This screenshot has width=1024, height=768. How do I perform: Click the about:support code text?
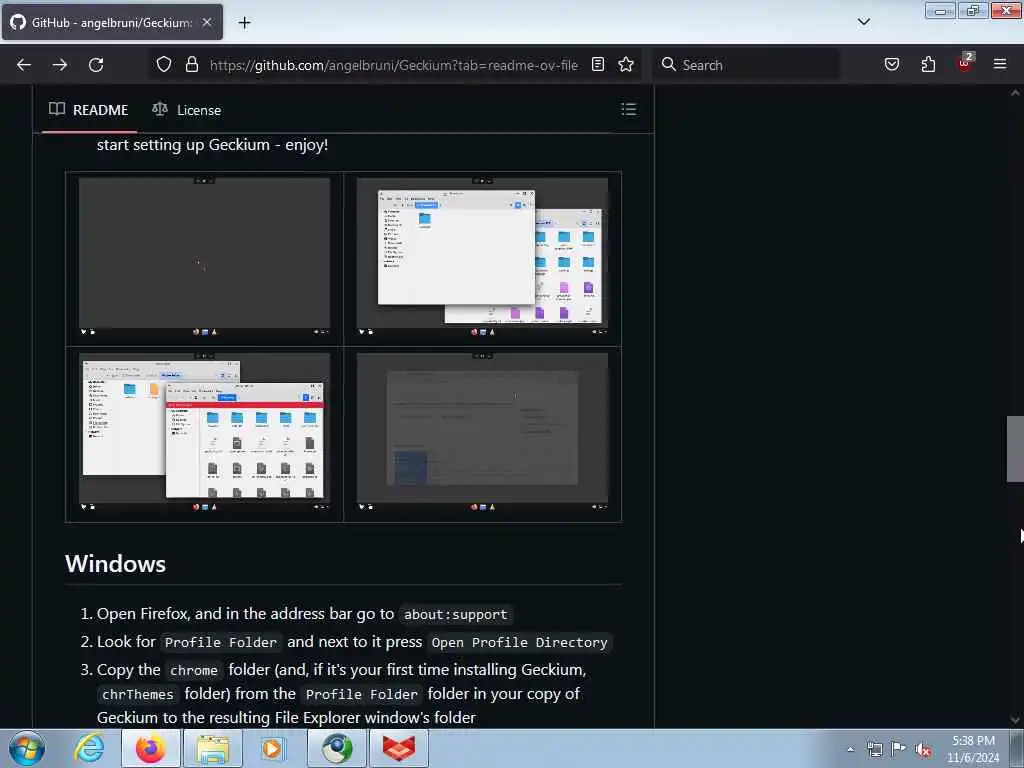(x=456, y=615)
